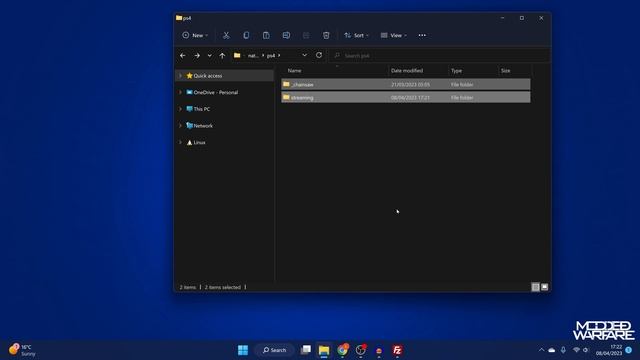Select Linux in navigation pane
This screenshot has height=360, width=640.
pyautogui.click(x=199, y=143)
